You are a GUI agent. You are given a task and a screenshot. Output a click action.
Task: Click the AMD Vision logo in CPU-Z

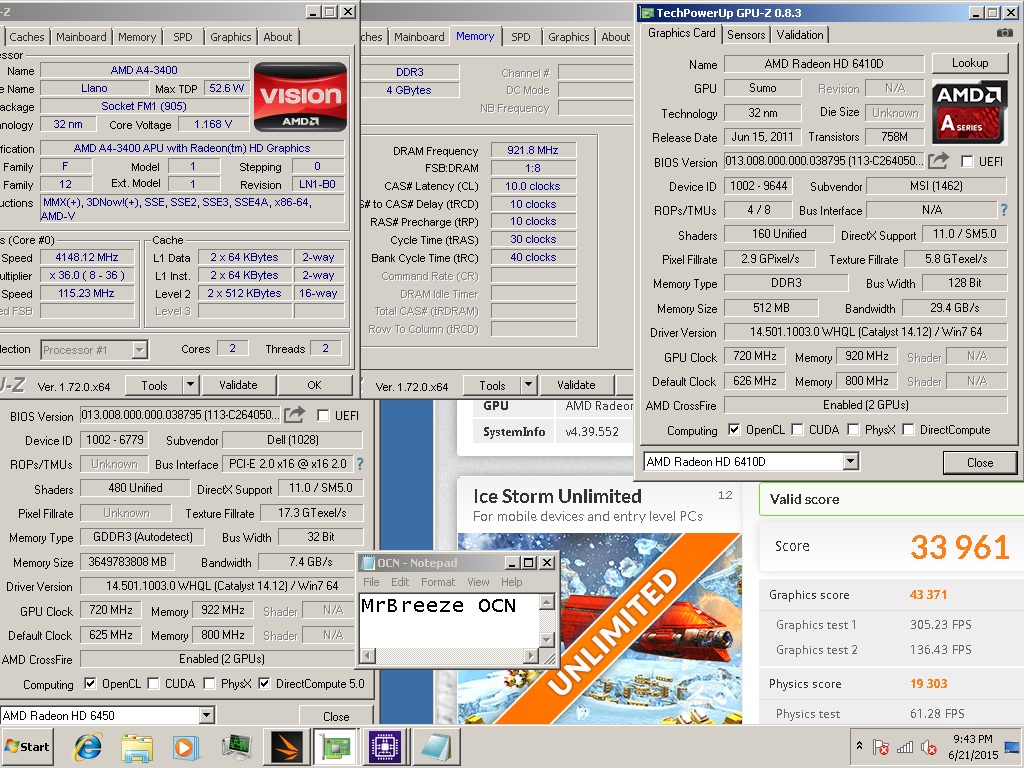point(300,97)
